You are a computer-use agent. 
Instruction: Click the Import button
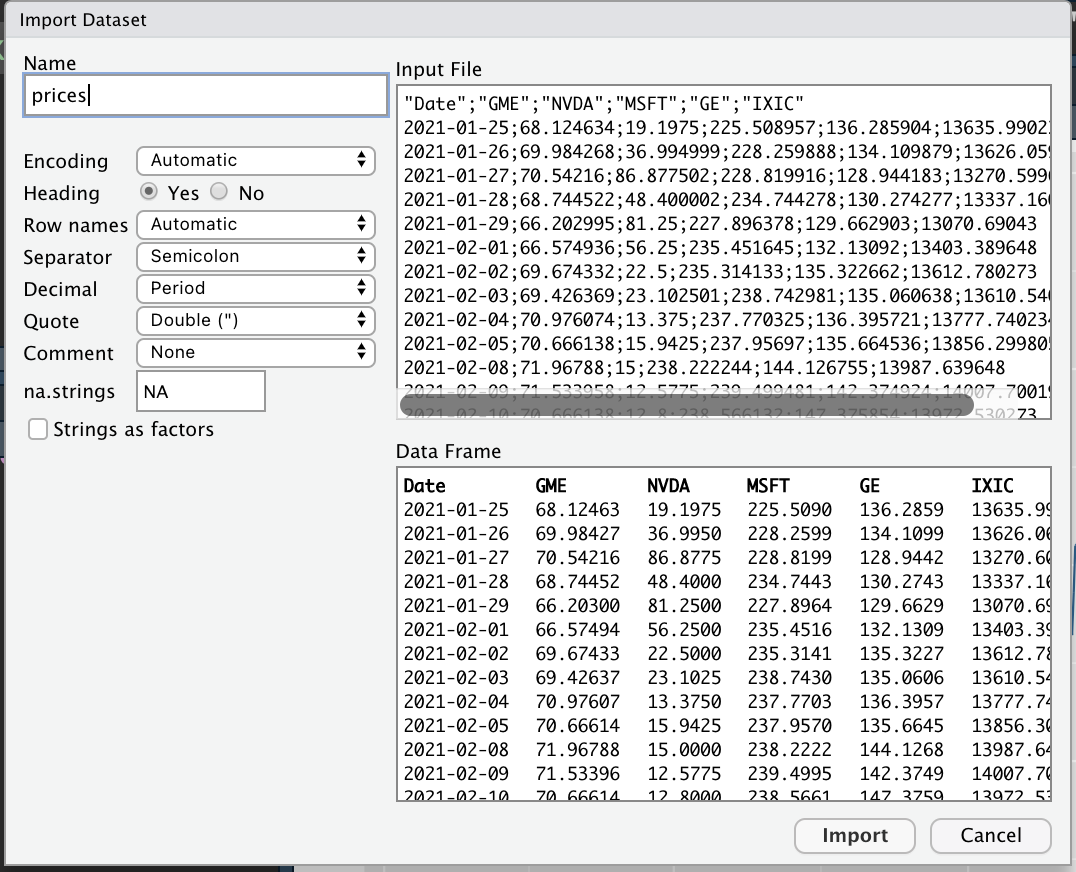pos(854,836)
